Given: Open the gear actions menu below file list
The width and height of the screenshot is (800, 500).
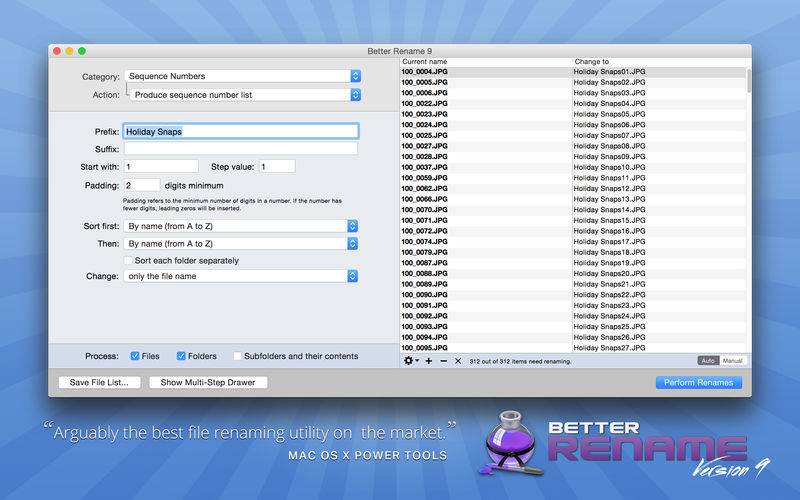Looking at the screenshot, I should [x=411, y=361].
